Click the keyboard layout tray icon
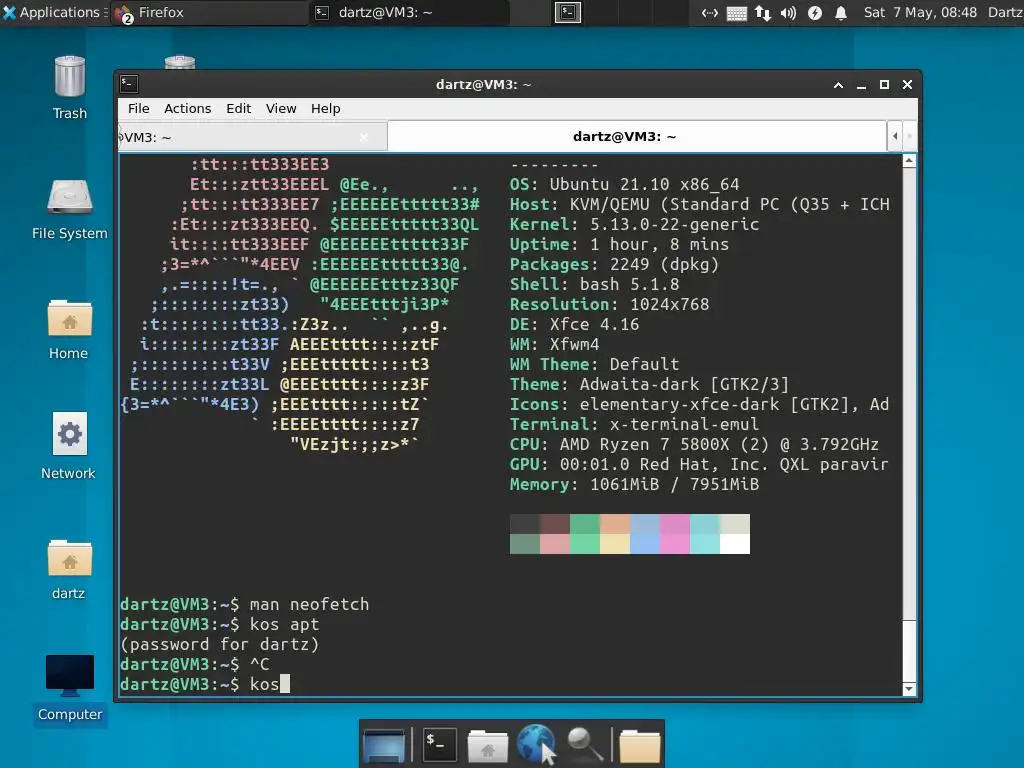Viewport: 1024px width, 768px height. click(x=737, y=13)
